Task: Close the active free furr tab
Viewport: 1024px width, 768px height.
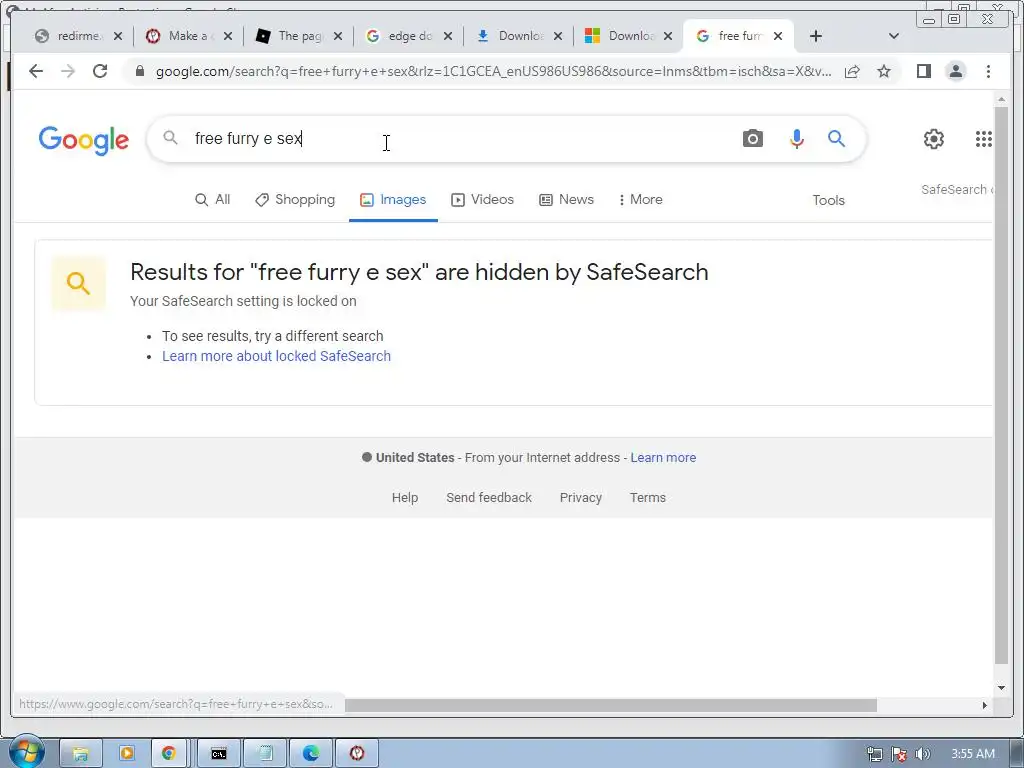Action: pos(778,36)
